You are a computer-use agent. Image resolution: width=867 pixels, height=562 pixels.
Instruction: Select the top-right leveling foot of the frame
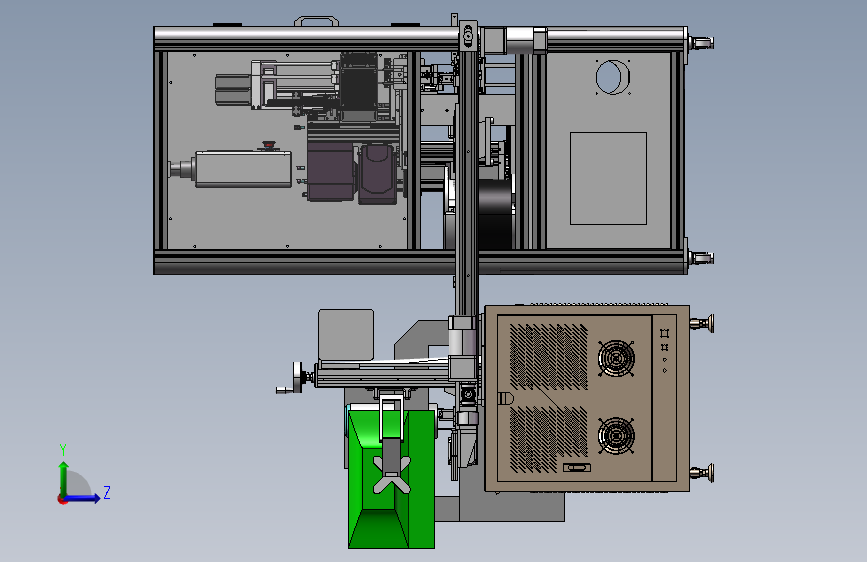[701, 43]
